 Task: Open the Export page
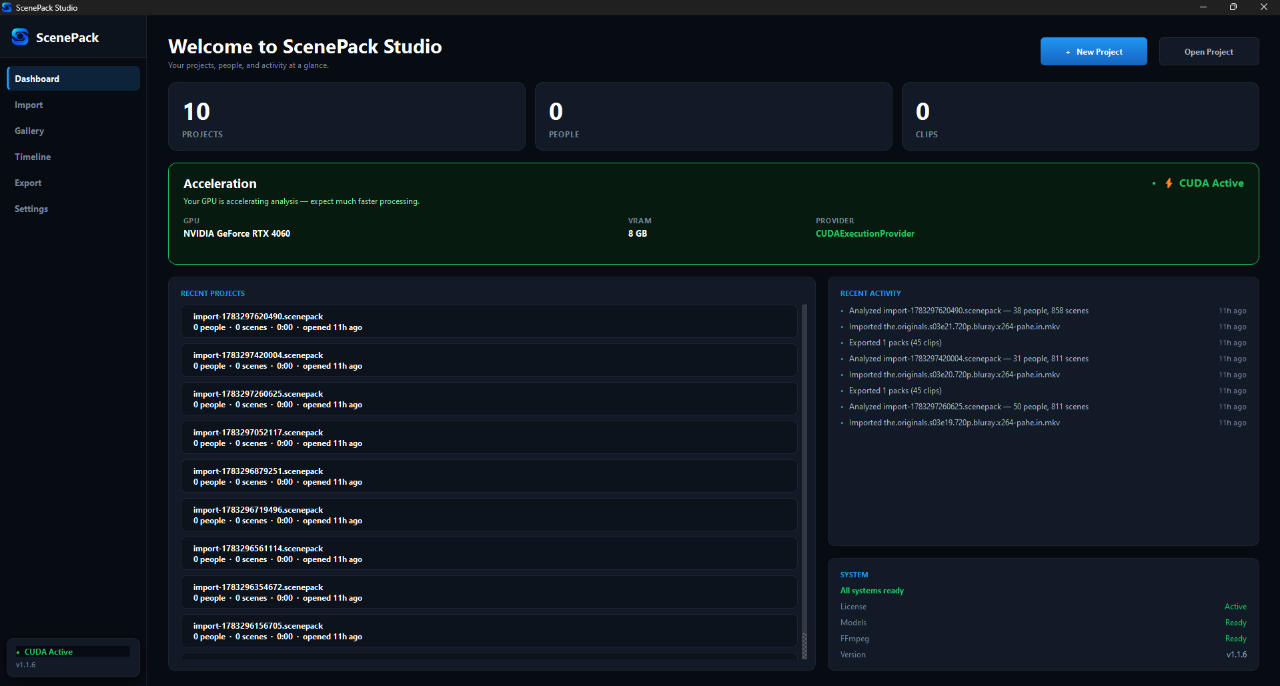coord(73,183)
